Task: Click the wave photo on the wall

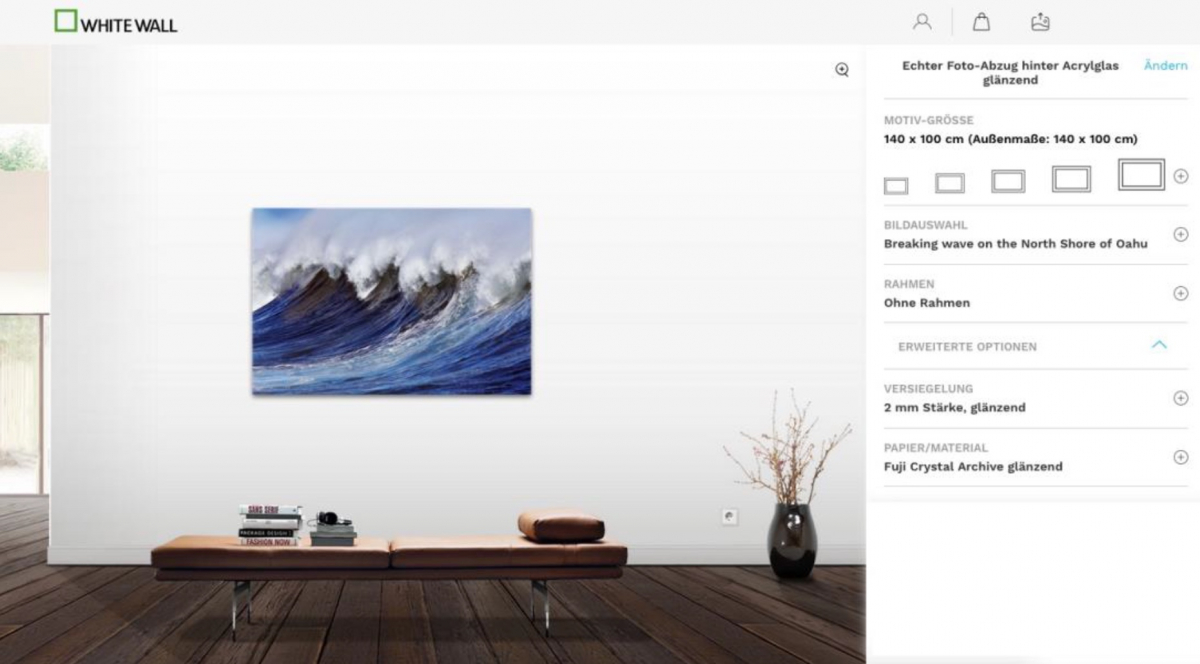Action: [x=391, y=301]
